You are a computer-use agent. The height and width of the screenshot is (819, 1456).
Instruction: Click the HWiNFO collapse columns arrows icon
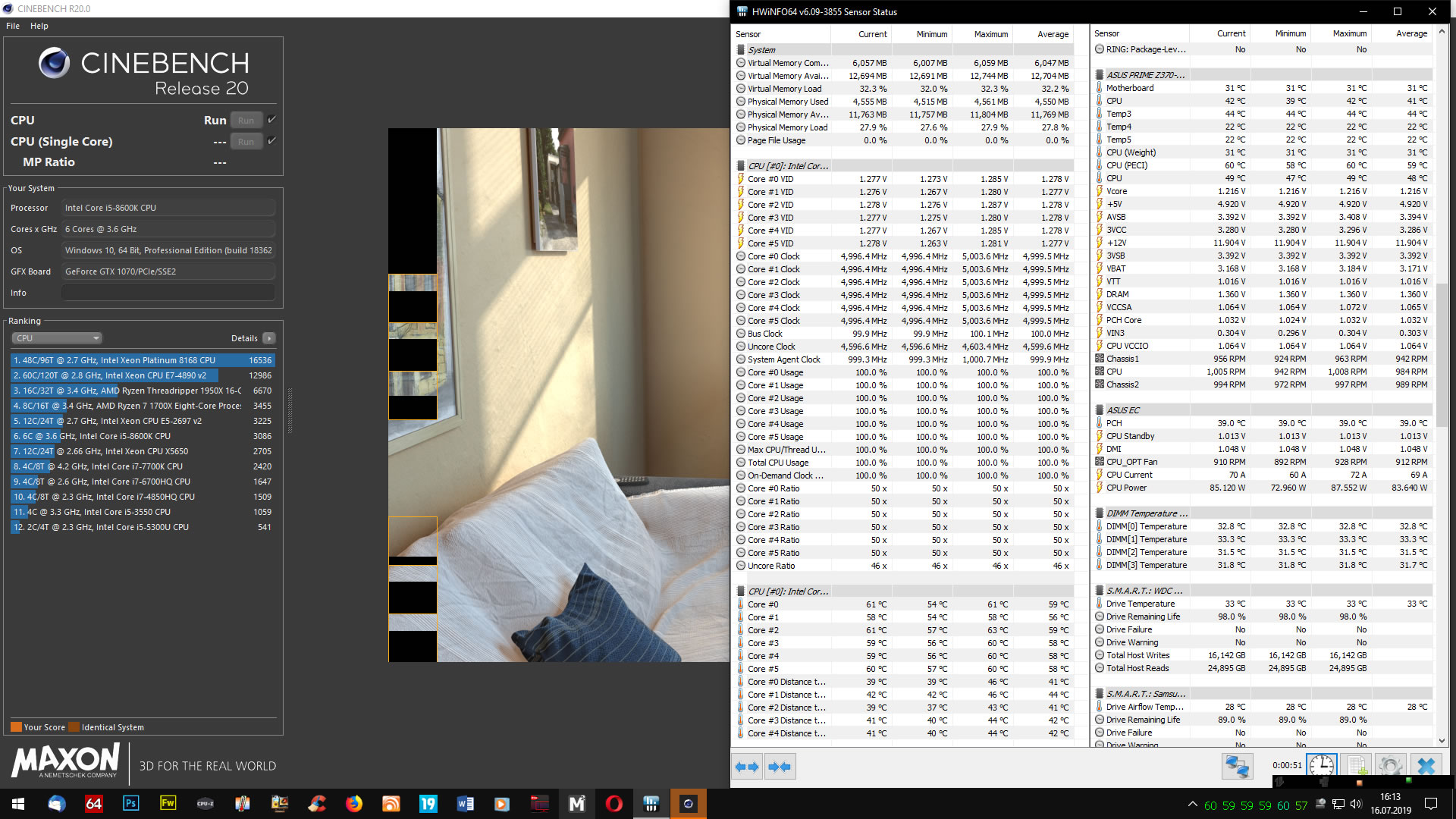coord(780,767)
